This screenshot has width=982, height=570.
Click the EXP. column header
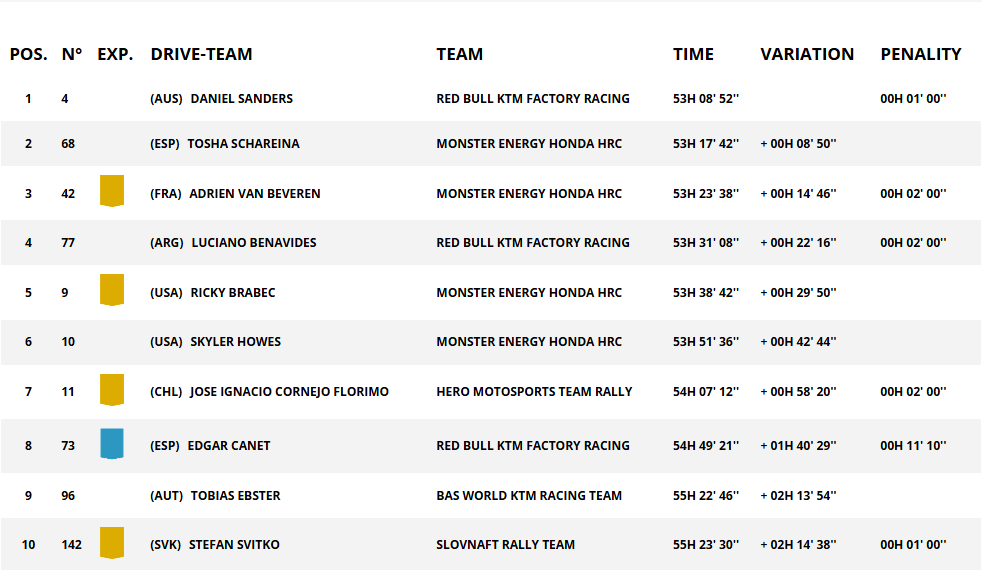[115, 54]
